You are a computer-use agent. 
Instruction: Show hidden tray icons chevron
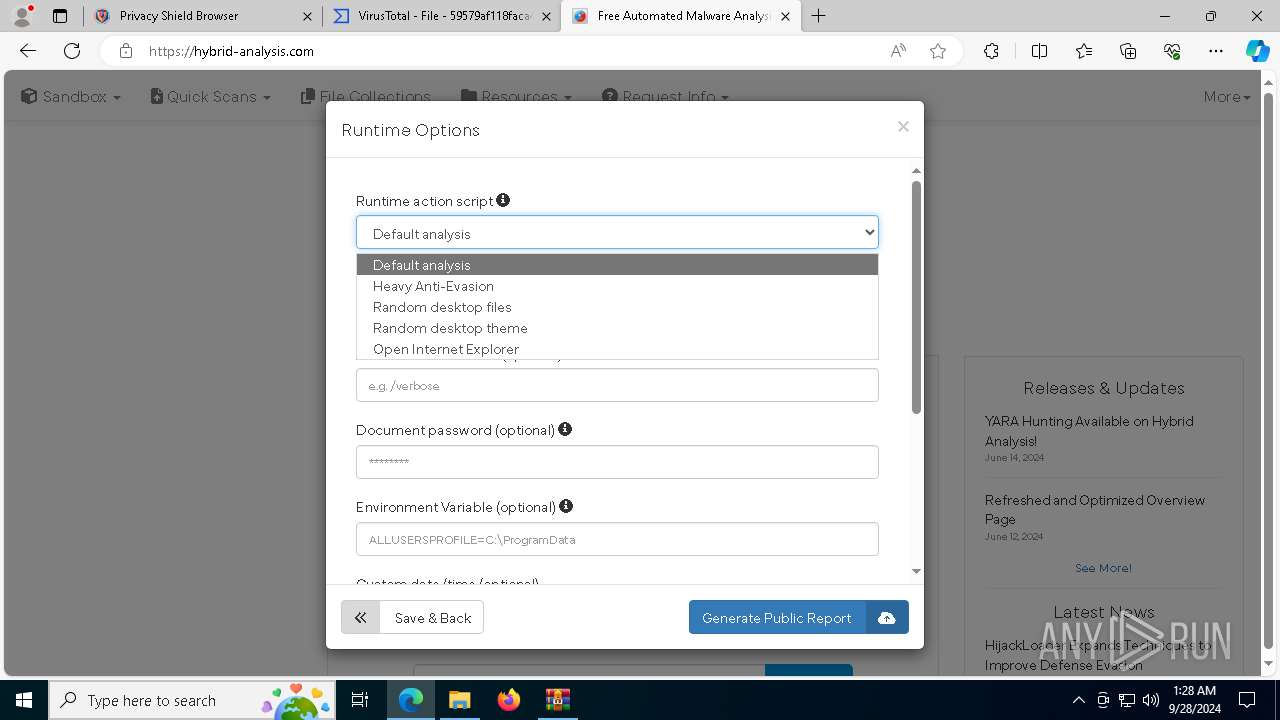point(1078,700)
